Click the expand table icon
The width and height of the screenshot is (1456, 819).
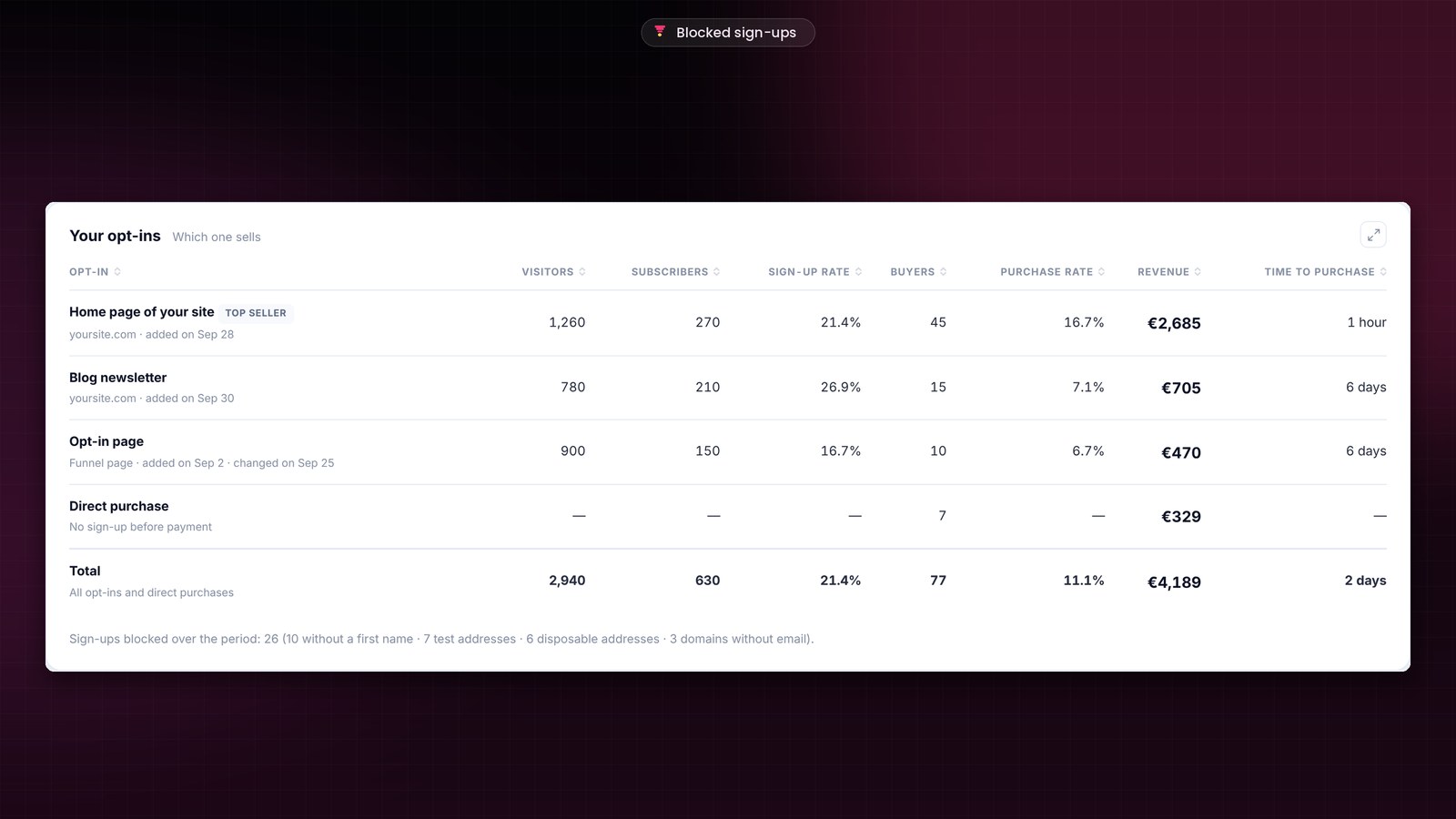[x=1373, y=235]
